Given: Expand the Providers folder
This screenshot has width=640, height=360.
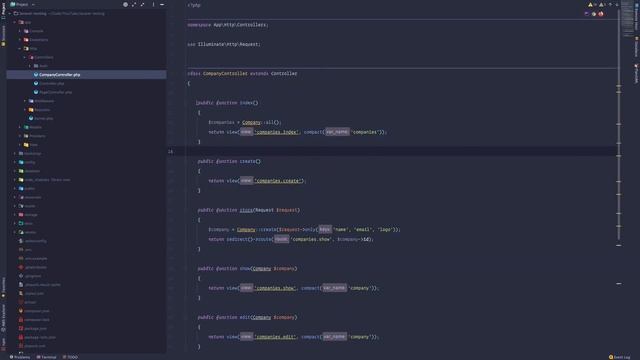Looking at the screenshot, I should click(x=20, y=136).
